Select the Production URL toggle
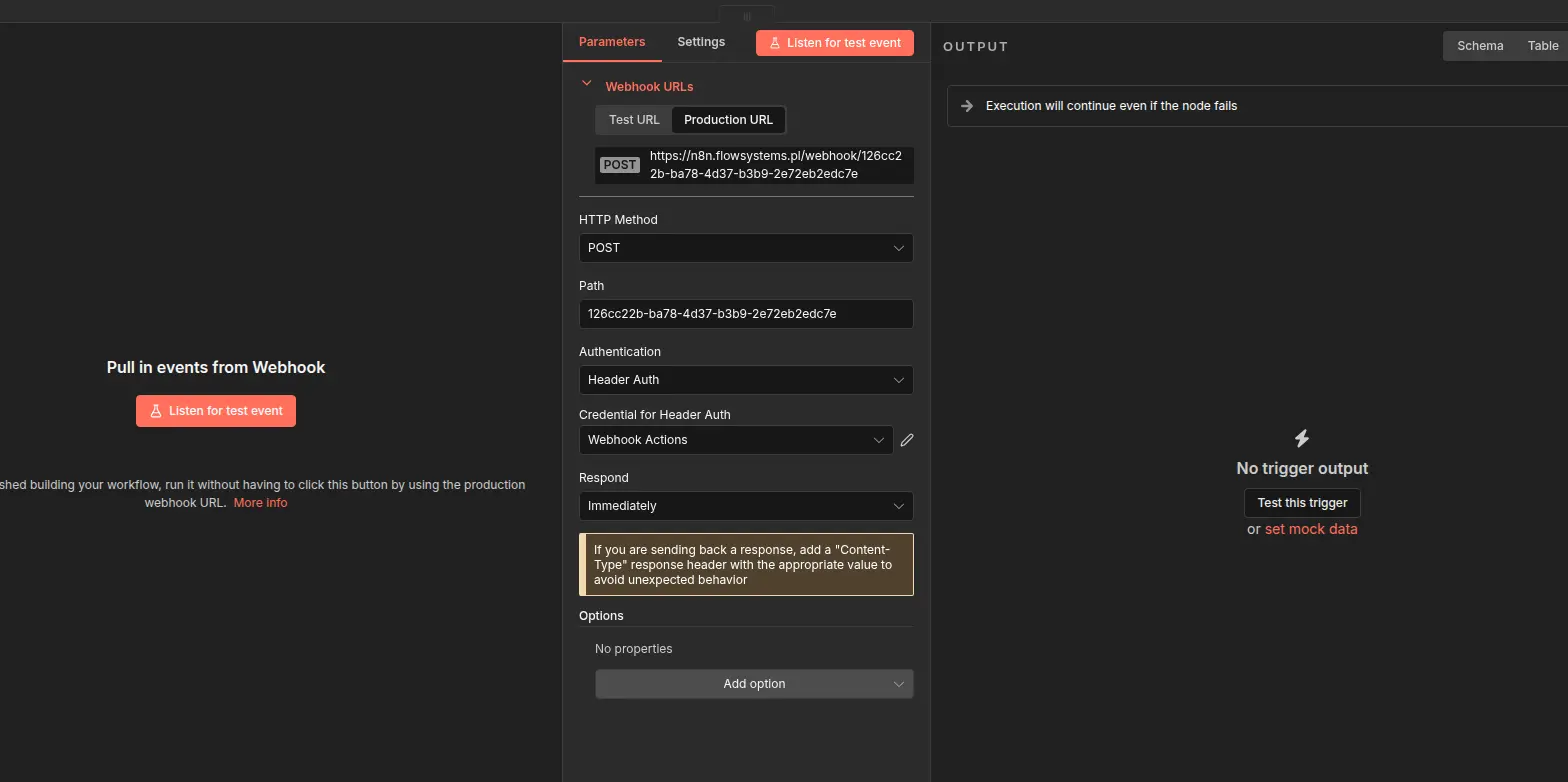Viewport: 1568px width, 782px height. click(x=728, y=120)
